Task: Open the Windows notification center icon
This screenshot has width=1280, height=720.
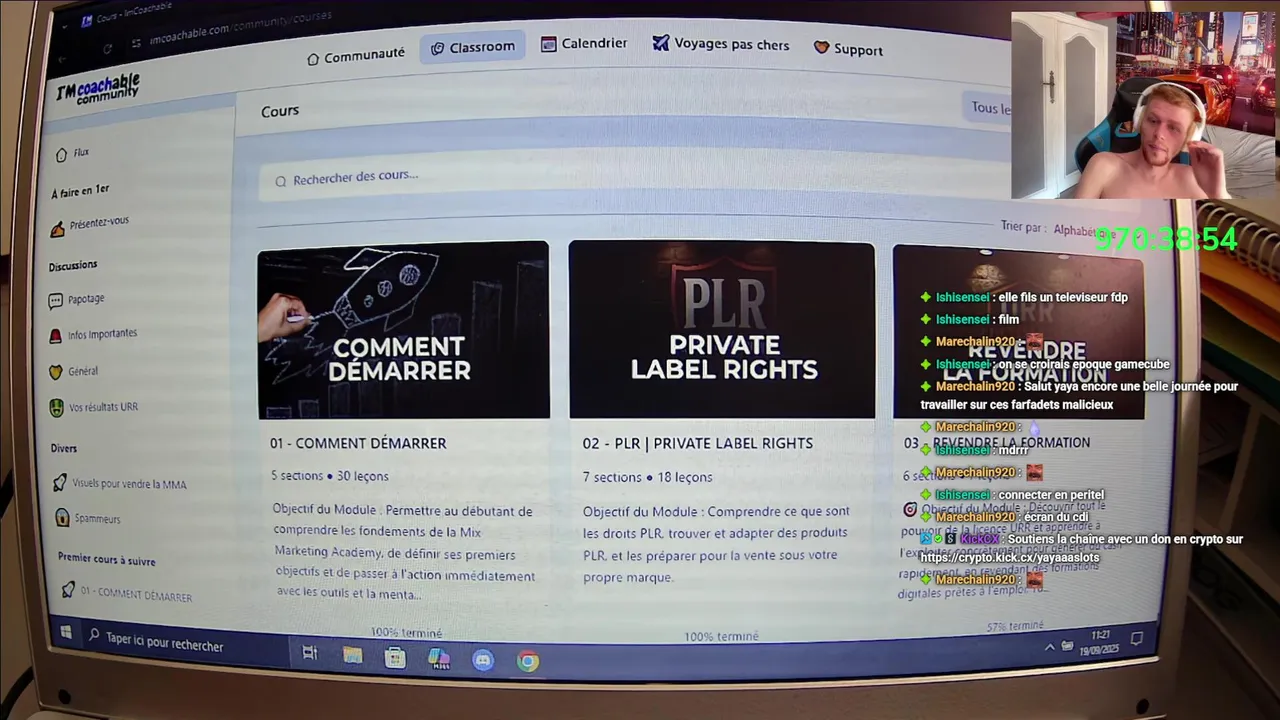Action: tap(1136, 638)
